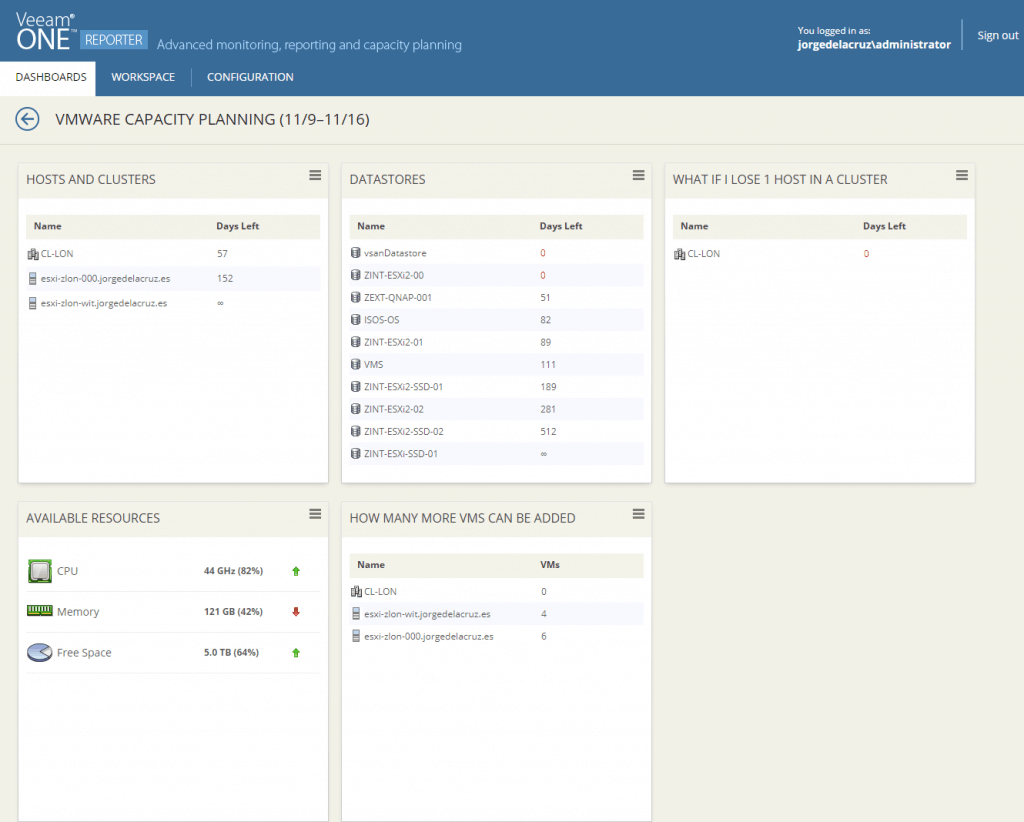Click the ZINT-ESXi-SSD-01 datastore icon
Viewport: 1024px width, 822px height.
coord(356,454)
